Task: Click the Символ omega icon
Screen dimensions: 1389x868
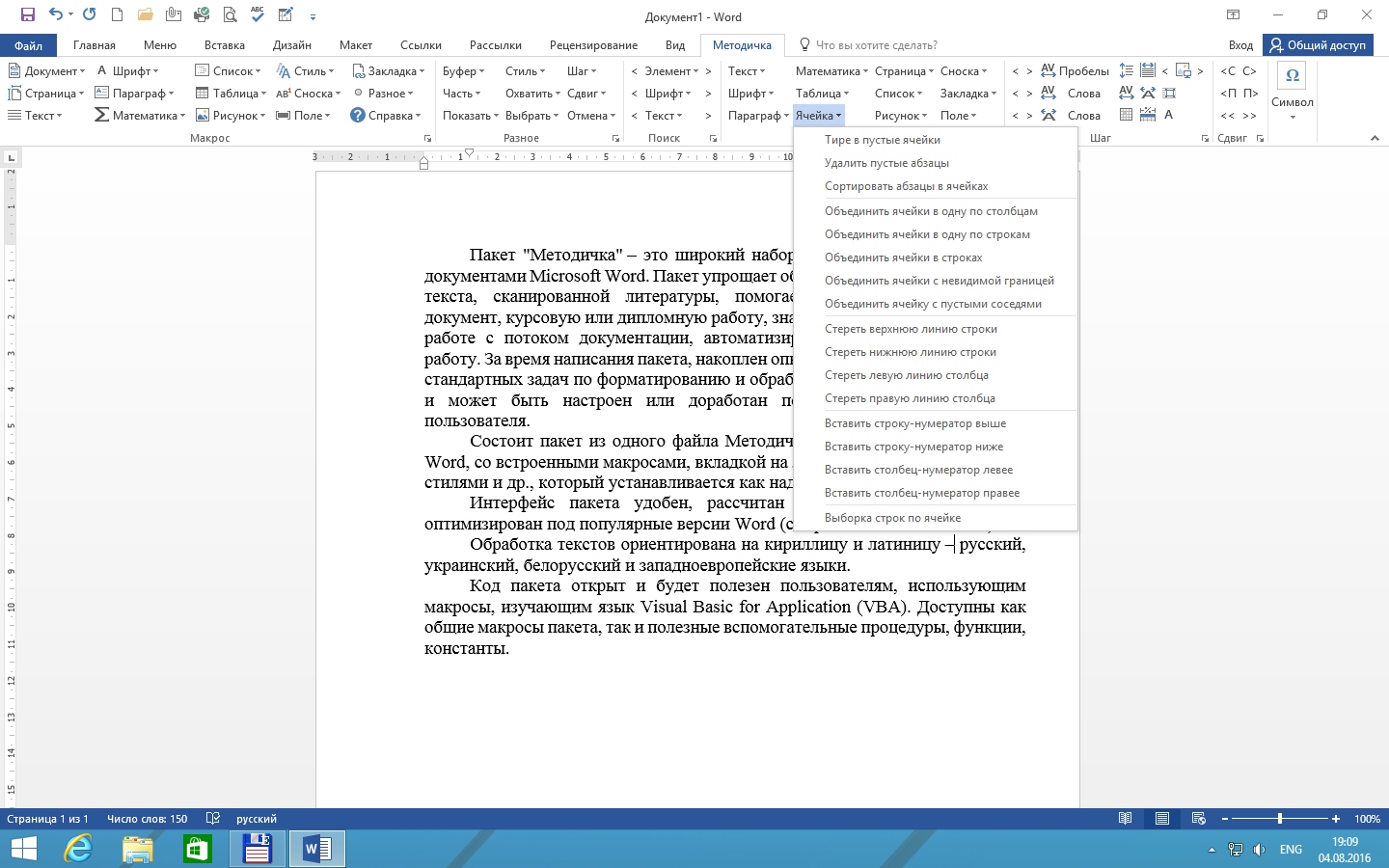Action: click(1293, 75)
